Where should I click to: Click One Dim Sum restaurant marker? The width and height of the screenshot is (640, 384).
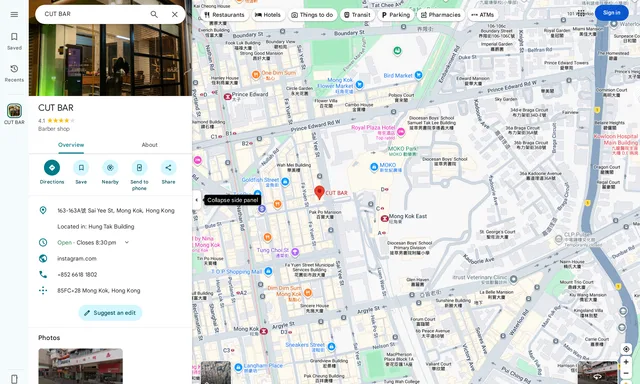point(256,74)
